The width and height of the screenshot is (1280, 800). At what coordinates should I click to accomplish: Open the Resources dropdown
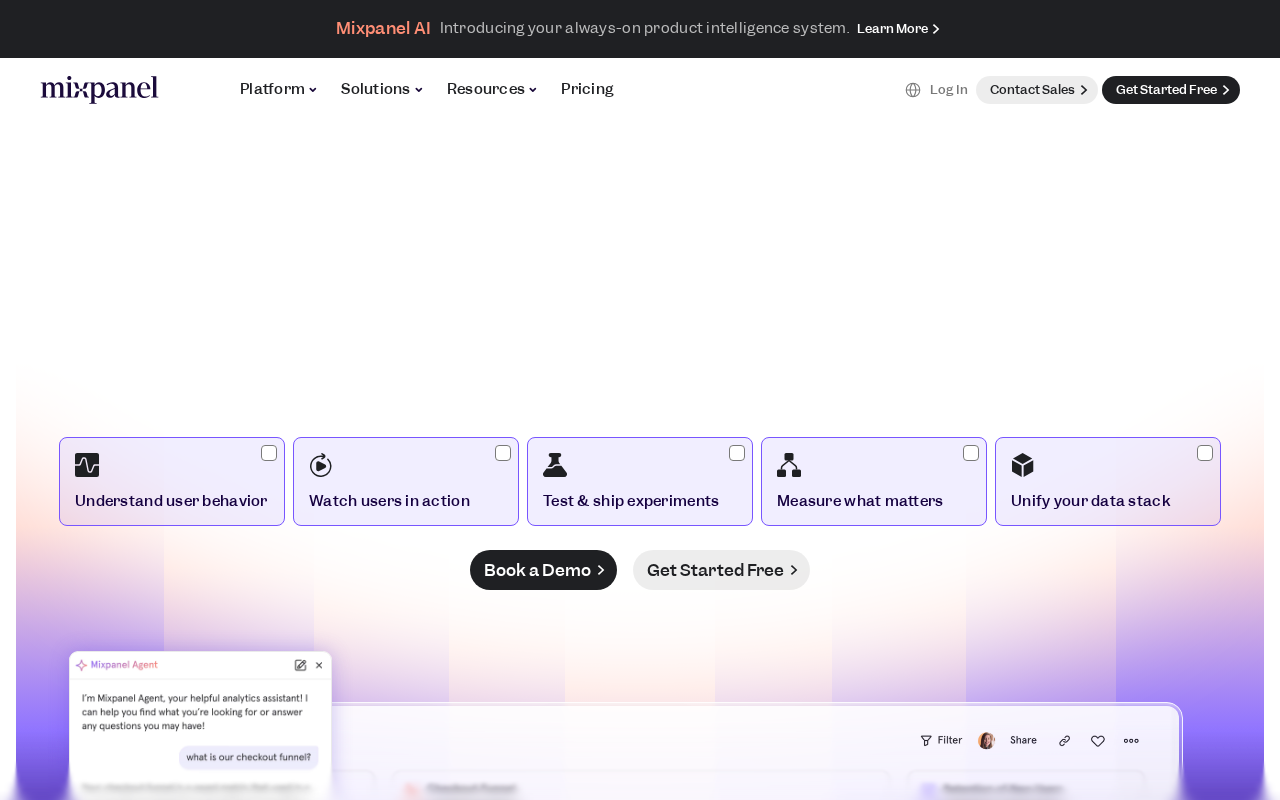pyautogui.click(x=492, y=89)
